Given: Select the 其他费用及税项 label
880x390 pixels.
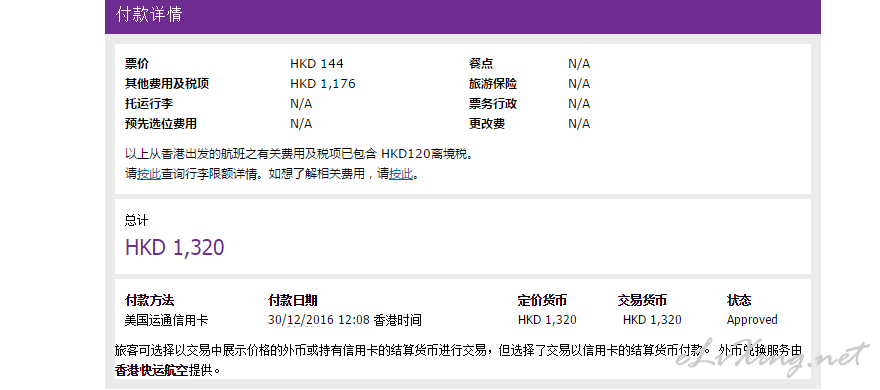Looking at the screenshot, I should point(167,84).
